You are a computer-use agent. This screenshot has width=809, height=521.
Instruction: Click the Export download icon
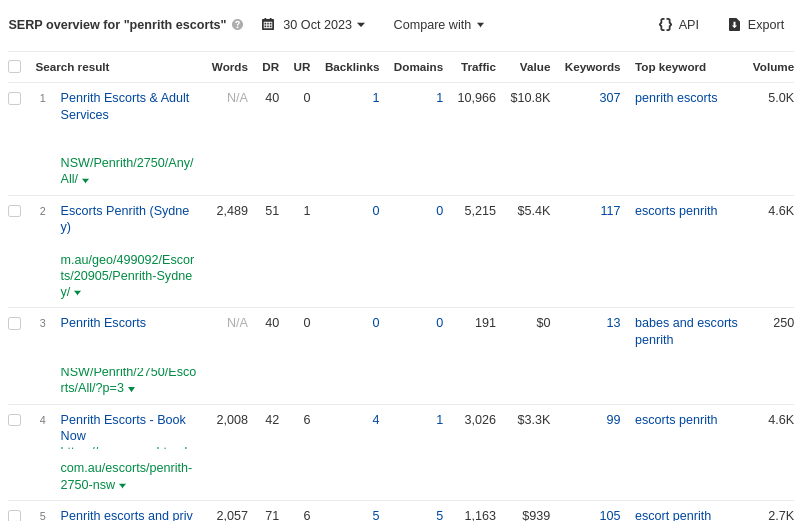click(734, 25)
